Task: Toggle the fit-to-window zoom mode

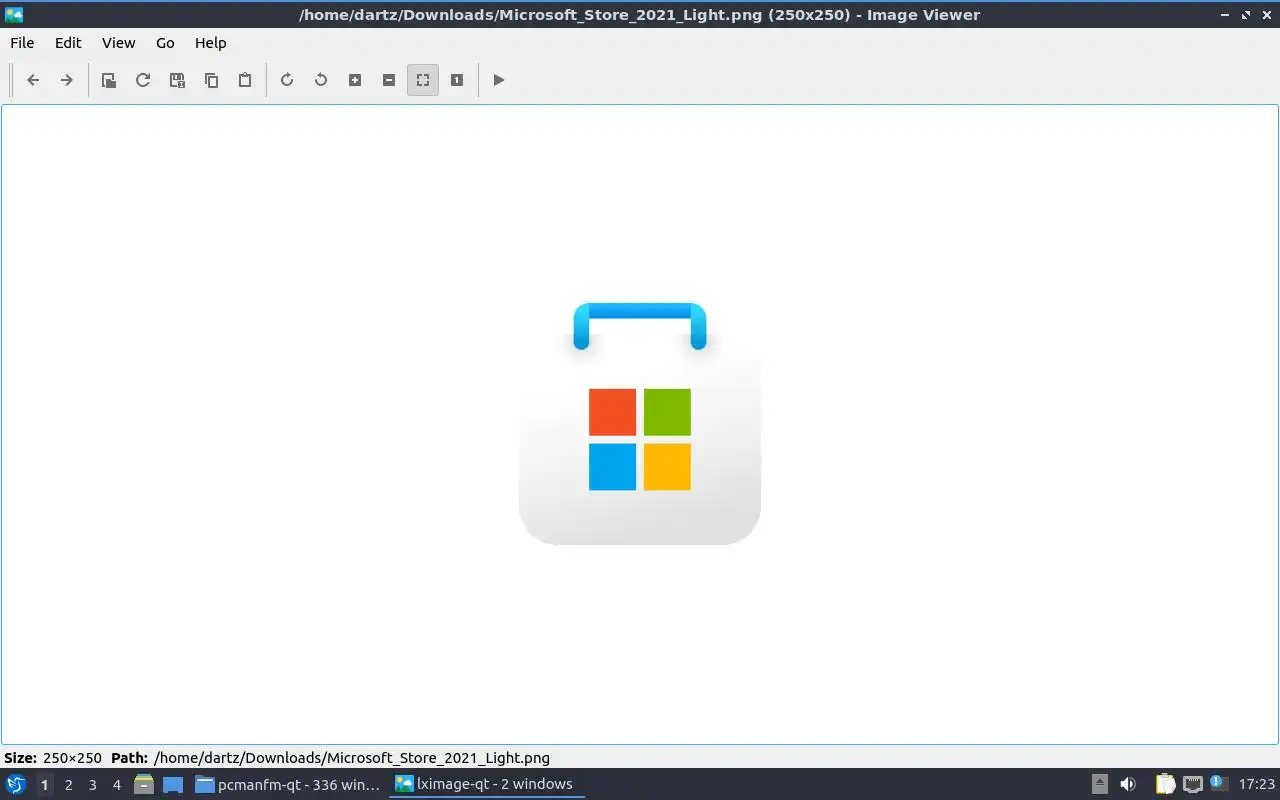Action: 423,80
